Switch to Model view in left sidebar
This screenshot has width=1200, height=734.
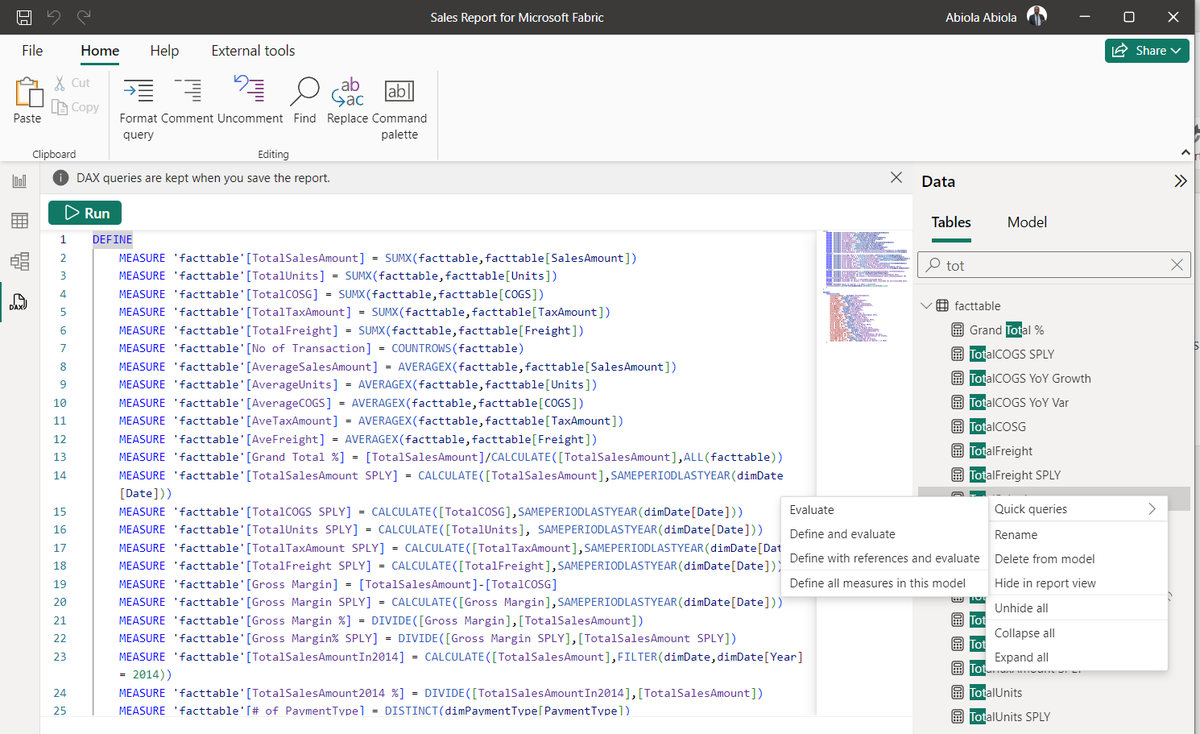[x=18, y=261]
